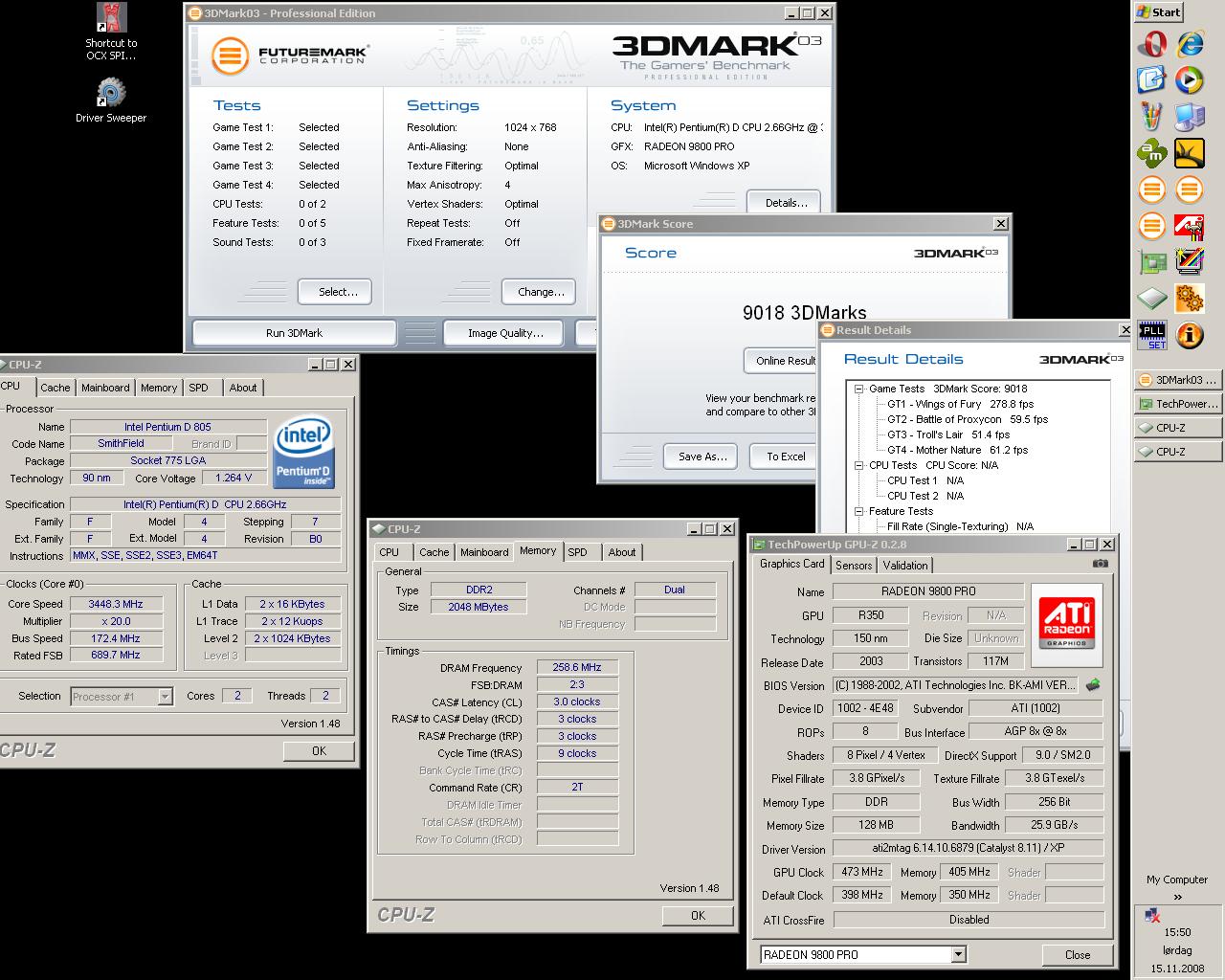The height and width of the screenshot is (980, 1225).
Task: Click the network tray icon above the clock
Action: (x=1152, y=915)
